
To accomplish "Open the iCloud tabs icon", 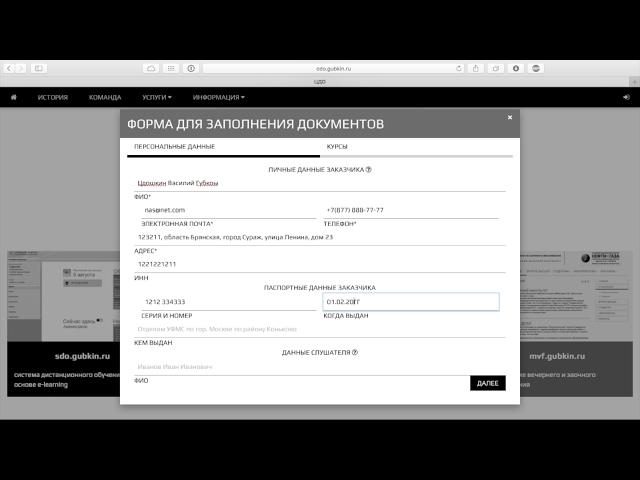I will 151,68.
